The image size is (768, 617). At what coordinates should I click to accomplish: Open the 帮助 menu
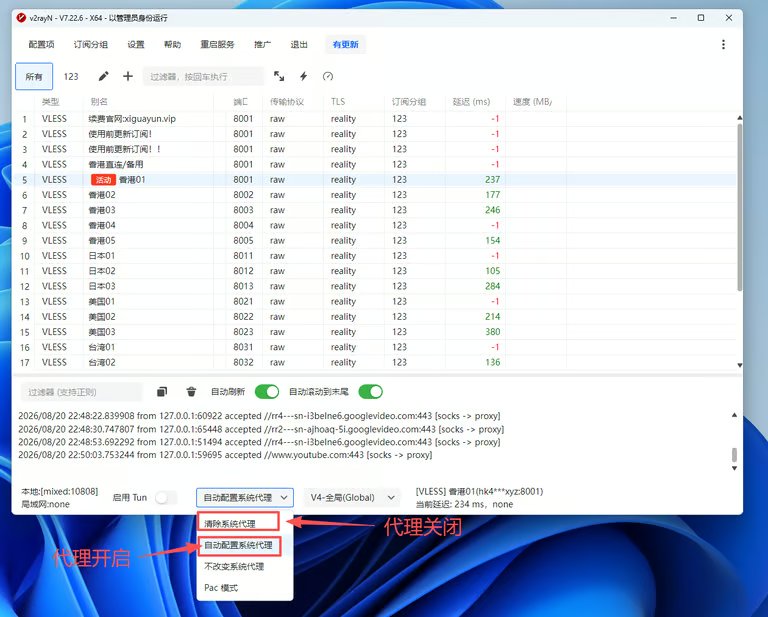point(172,45)
